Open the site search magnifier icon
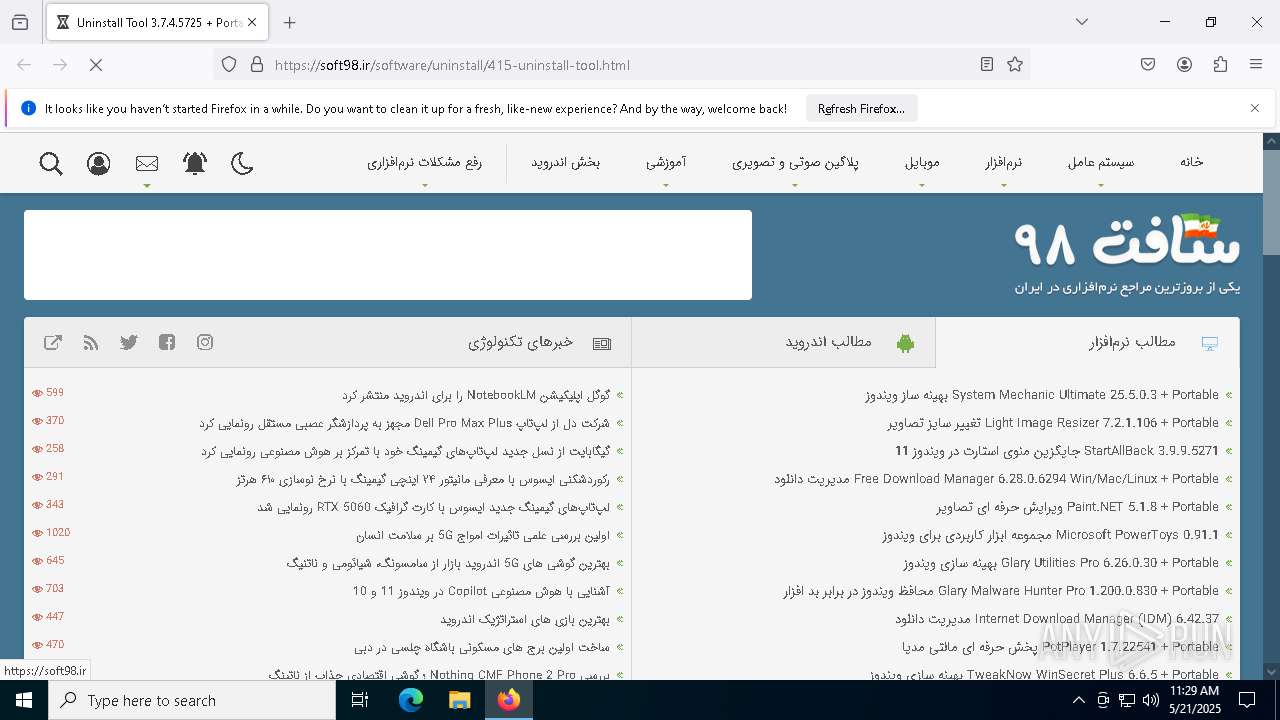 click(x=51, y=163)
